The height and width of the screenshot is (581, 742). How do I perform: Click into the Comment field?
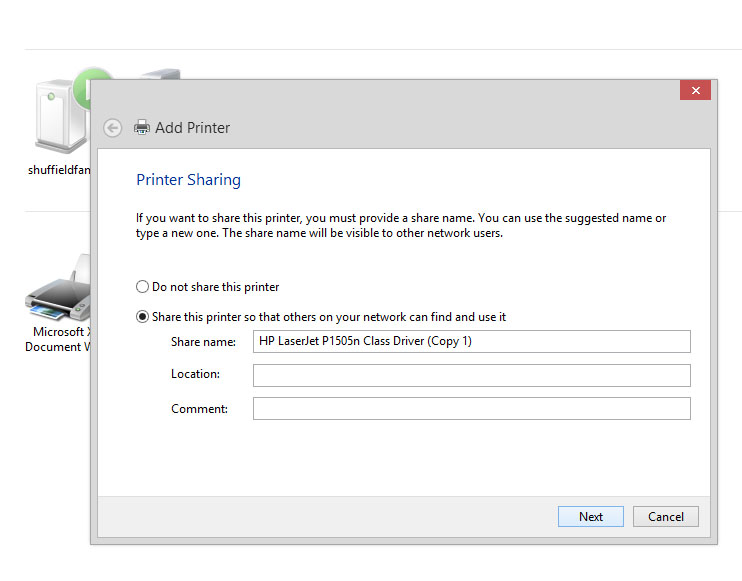click(x=472, y=408)
